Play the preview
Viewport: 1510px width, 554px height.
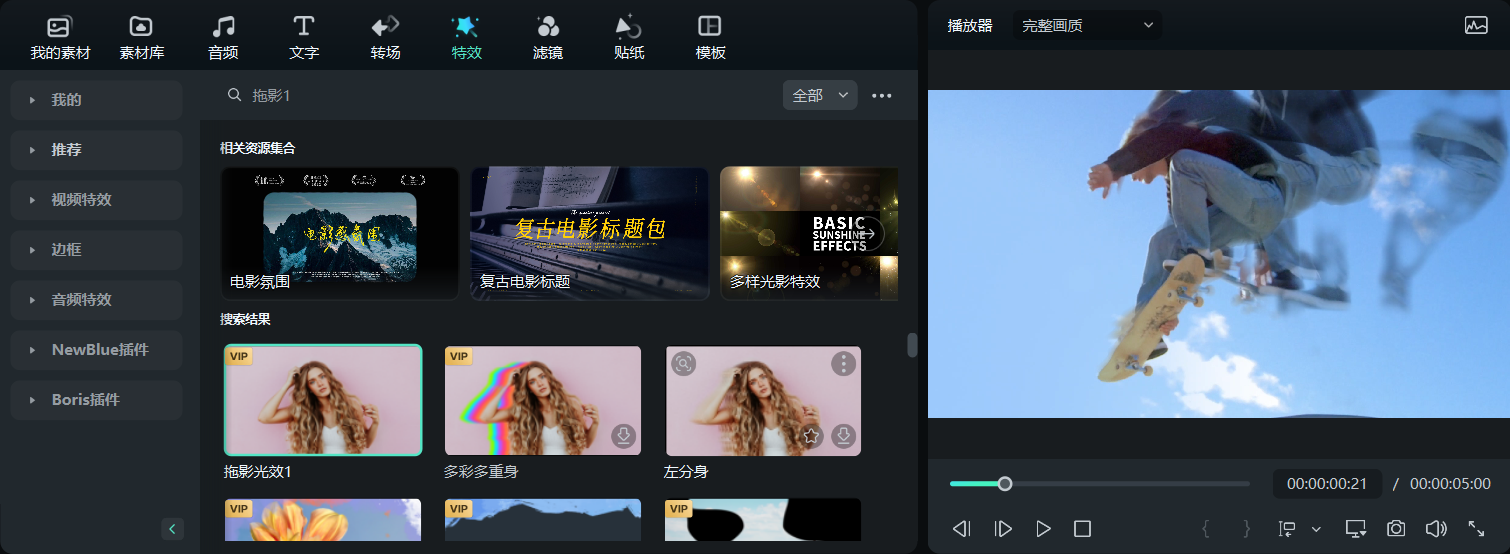[1043, 529]
